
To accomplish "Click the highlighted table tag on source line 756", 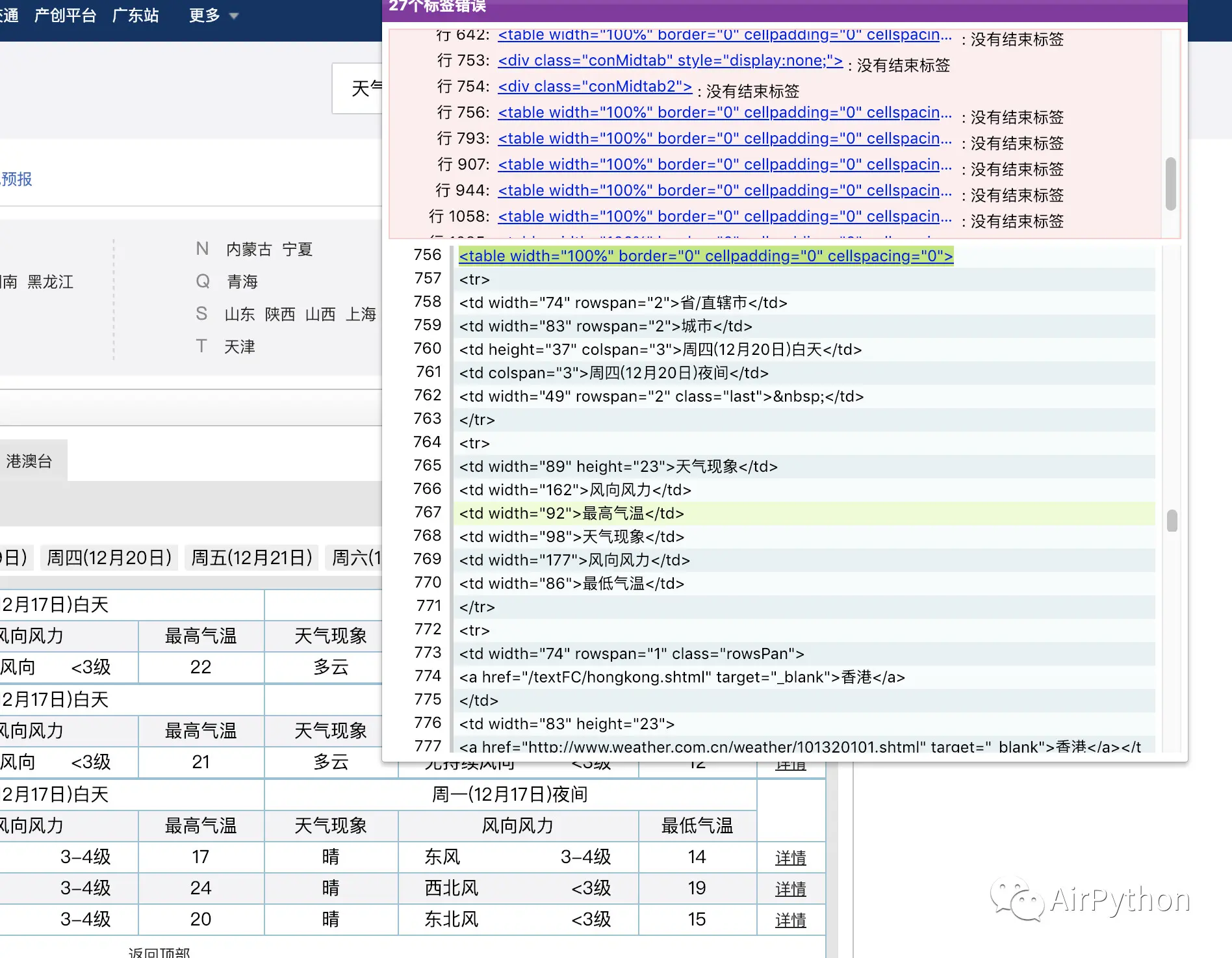I will click(x=706, y=256).
